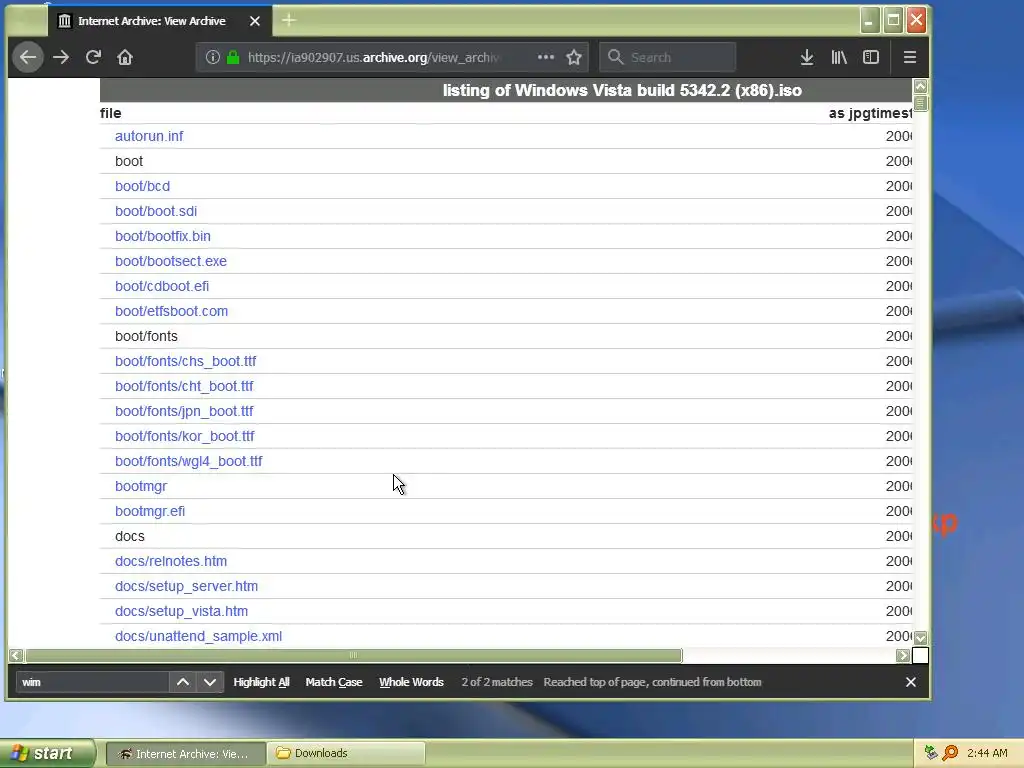
Task: Go back with the browser back arrow
Action: (x=27, y=57)
